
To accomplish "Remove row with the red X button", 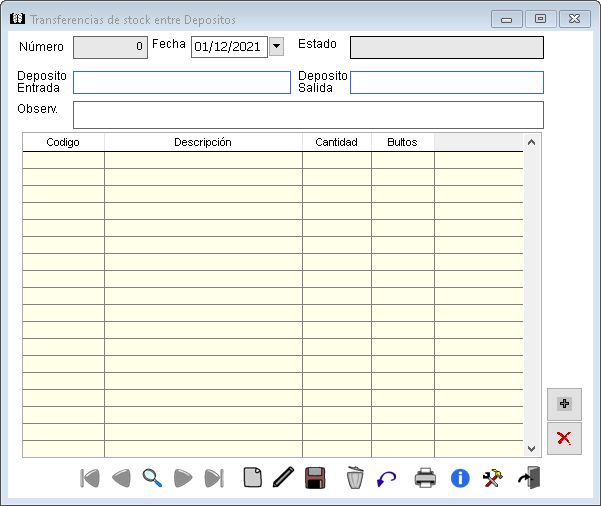I will click(x=564, y=438).
